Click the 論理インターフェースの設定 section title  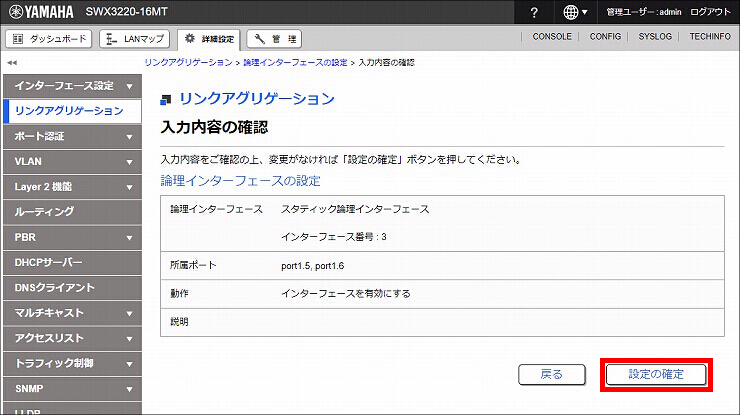(240, 181)
